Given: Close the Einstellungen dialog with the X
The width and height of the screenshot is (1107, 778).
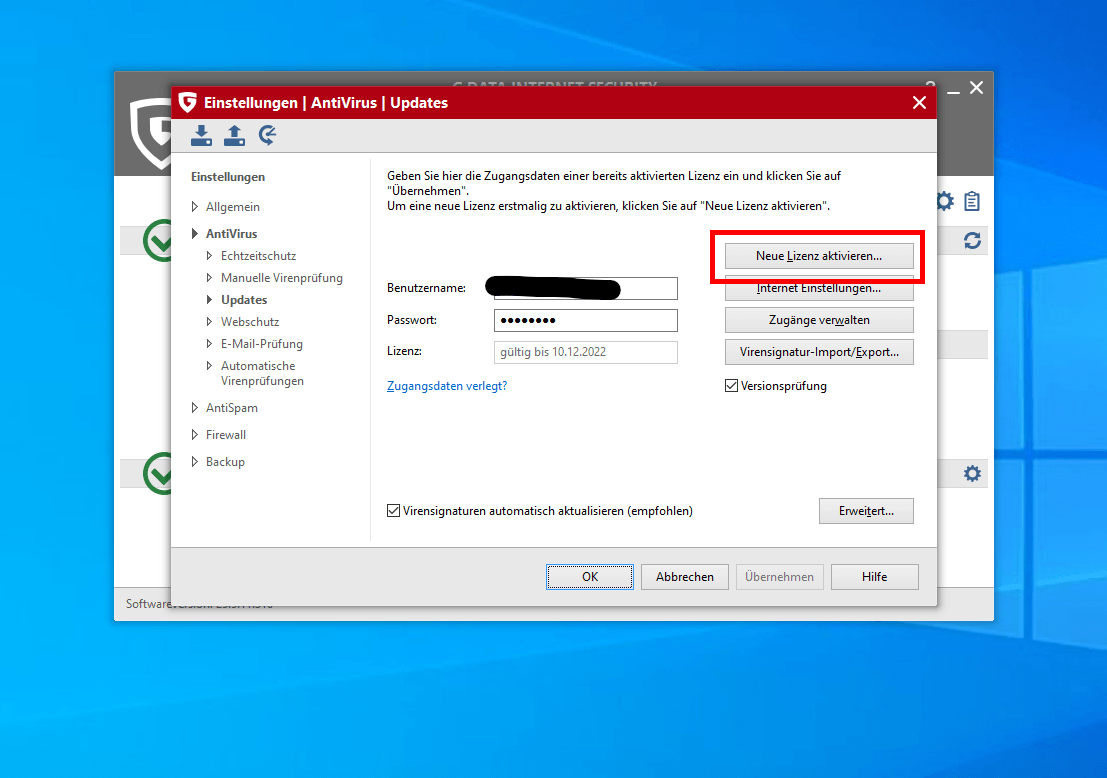Looking at the screenshot, I should (919, 103).
